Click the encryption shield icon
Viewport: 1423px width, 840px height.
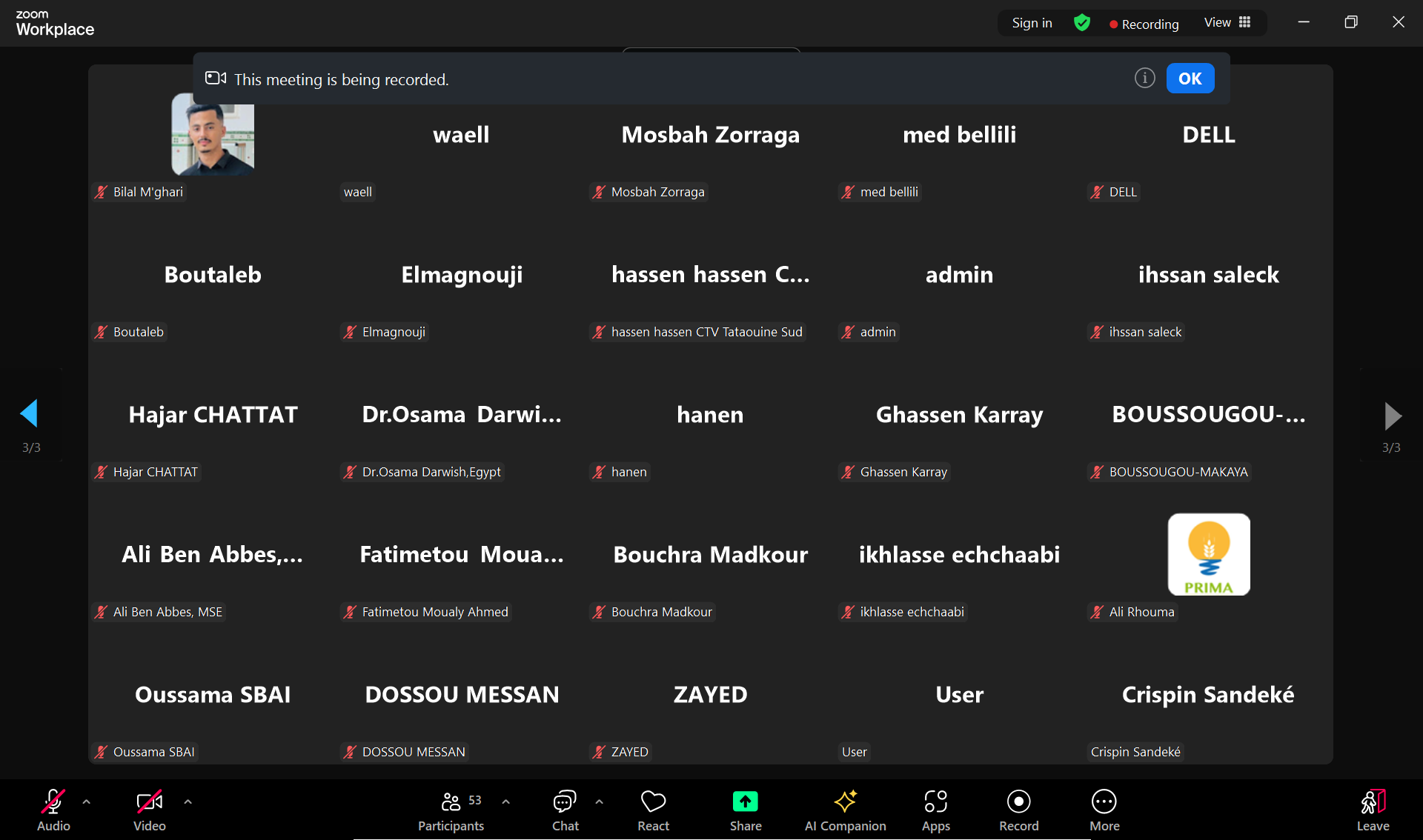point(1082,23)
